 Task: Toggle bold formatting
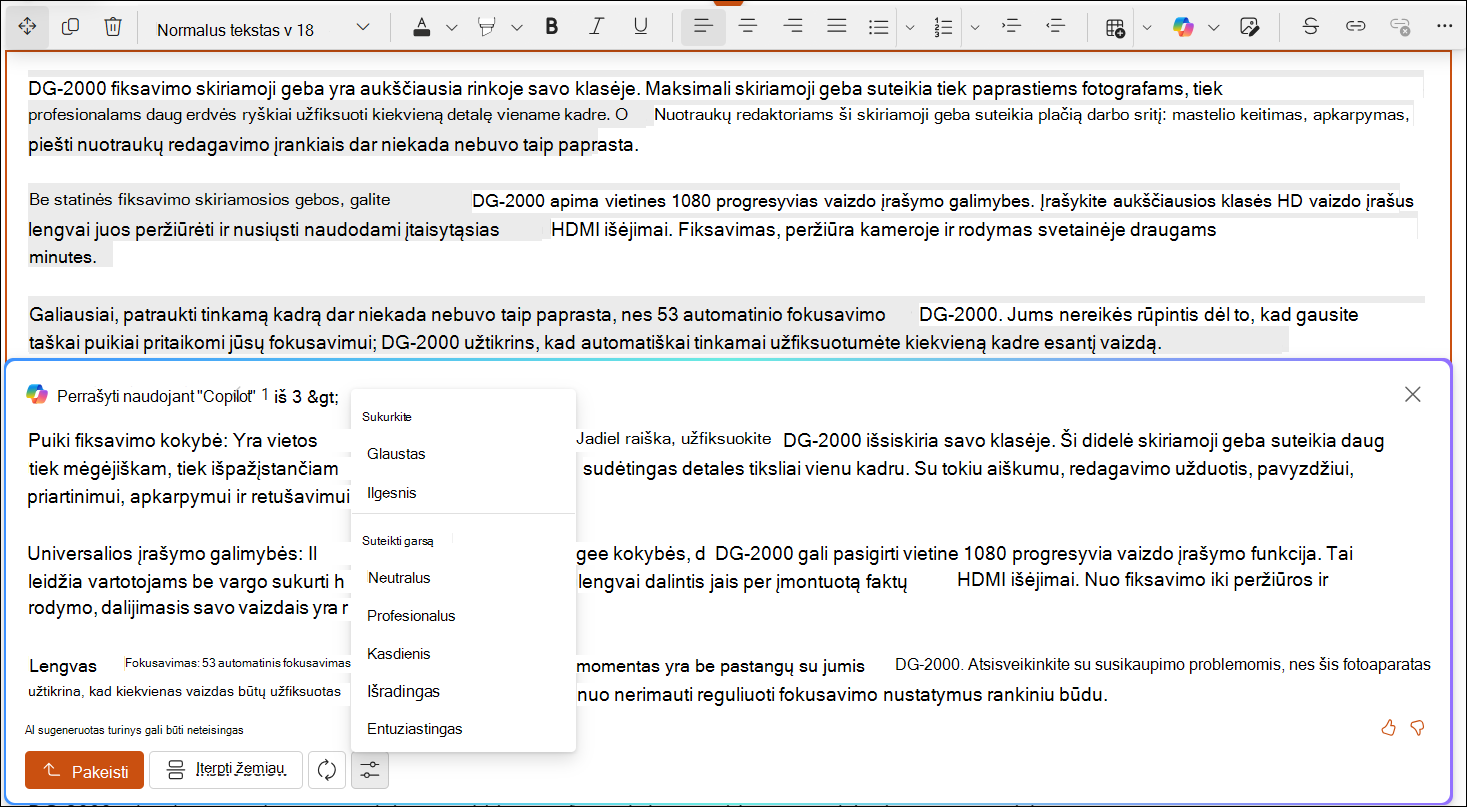[551, 27]
